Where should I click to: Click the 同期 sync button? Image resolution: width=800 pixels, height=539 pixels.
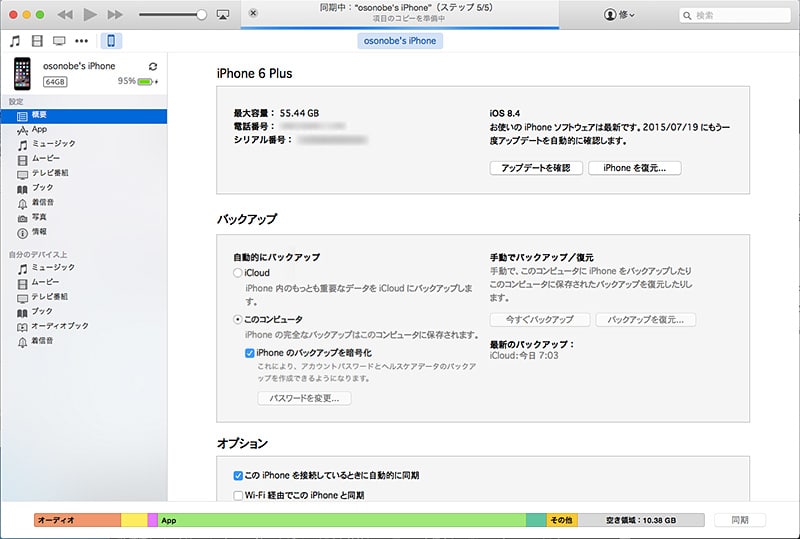(740, 520)
